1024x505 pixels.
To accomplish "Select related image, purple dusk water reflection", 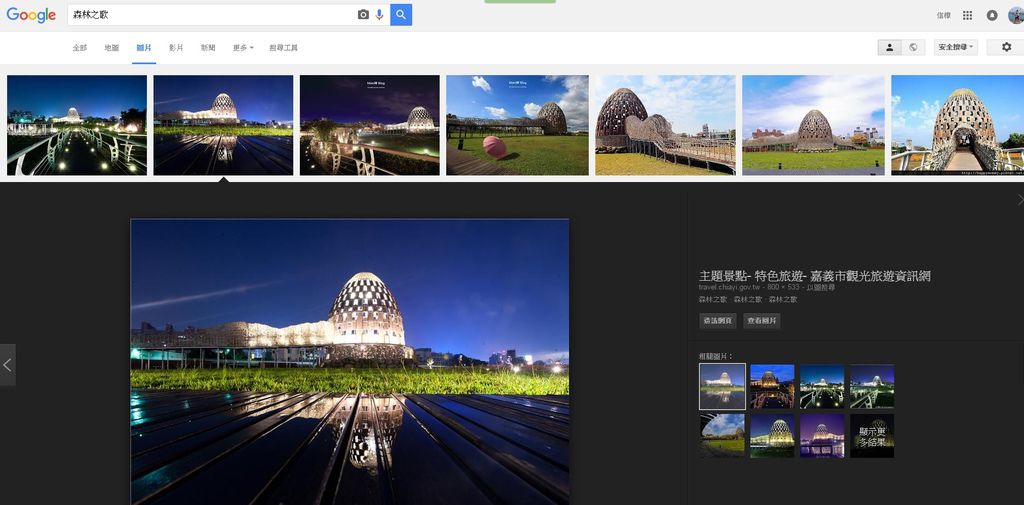I will tap(822, 436).
